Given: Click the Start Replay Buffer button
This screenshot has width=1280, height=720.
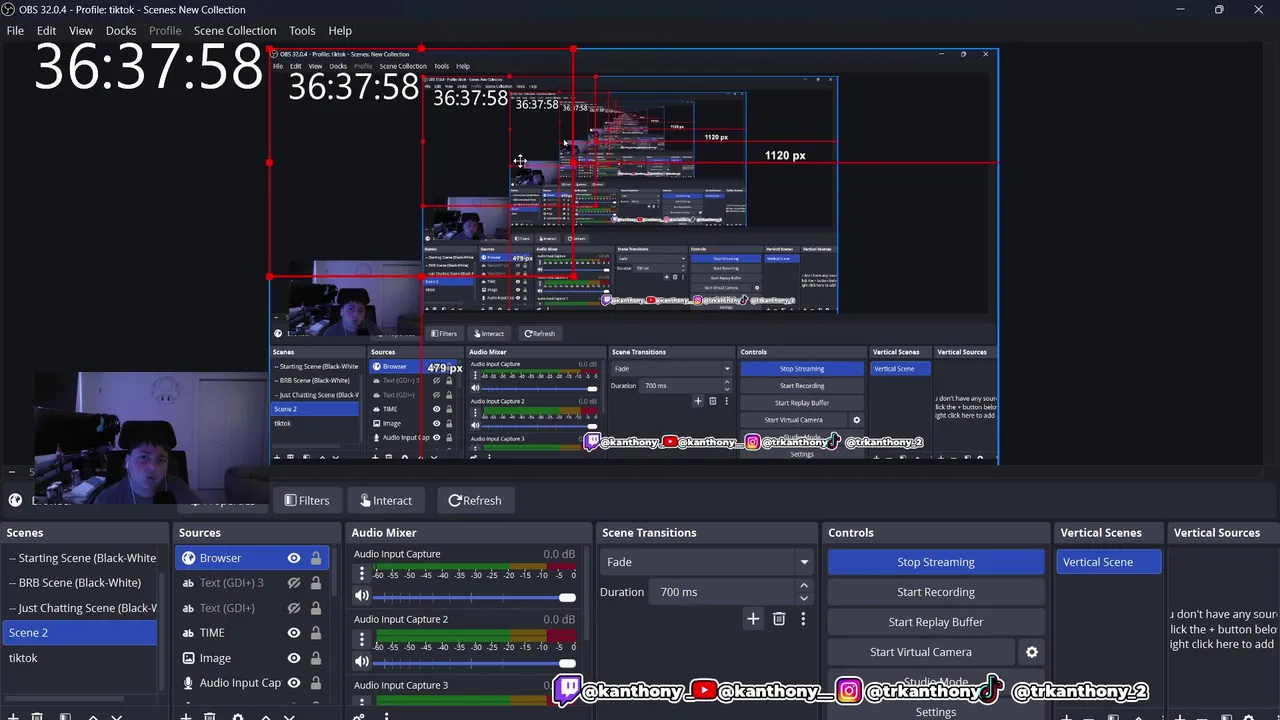Looking at the screenshot, I should coord(936,622).
